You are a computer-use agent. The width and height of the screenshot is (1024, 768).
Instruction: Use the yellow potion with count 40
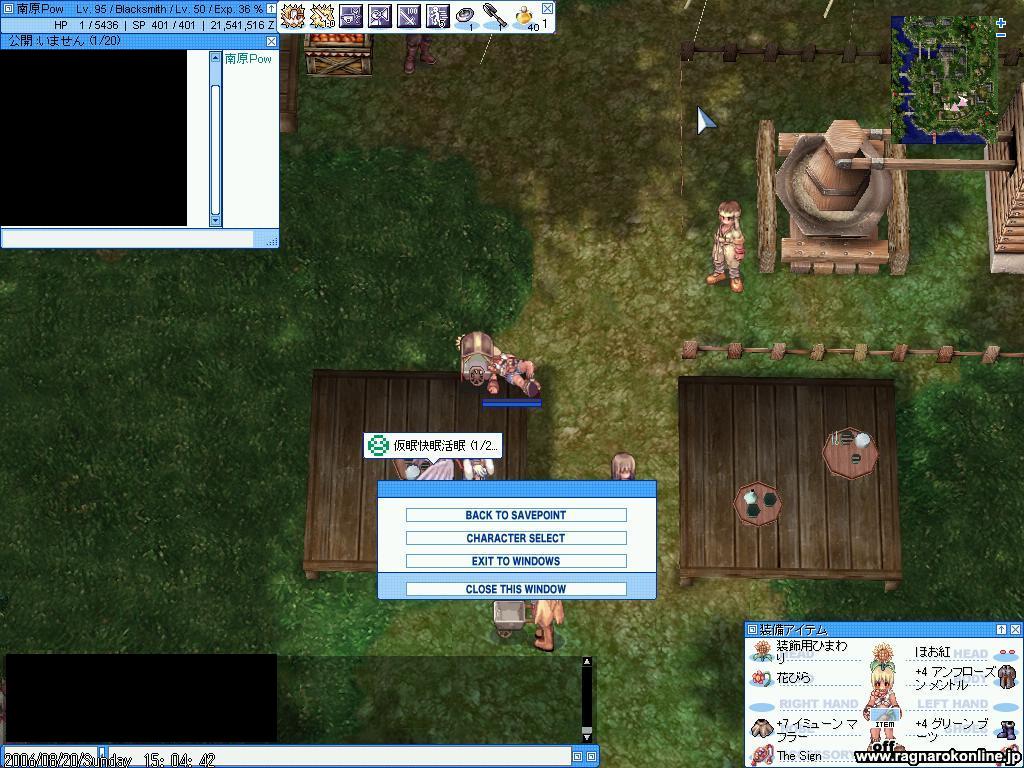point(524,17)
